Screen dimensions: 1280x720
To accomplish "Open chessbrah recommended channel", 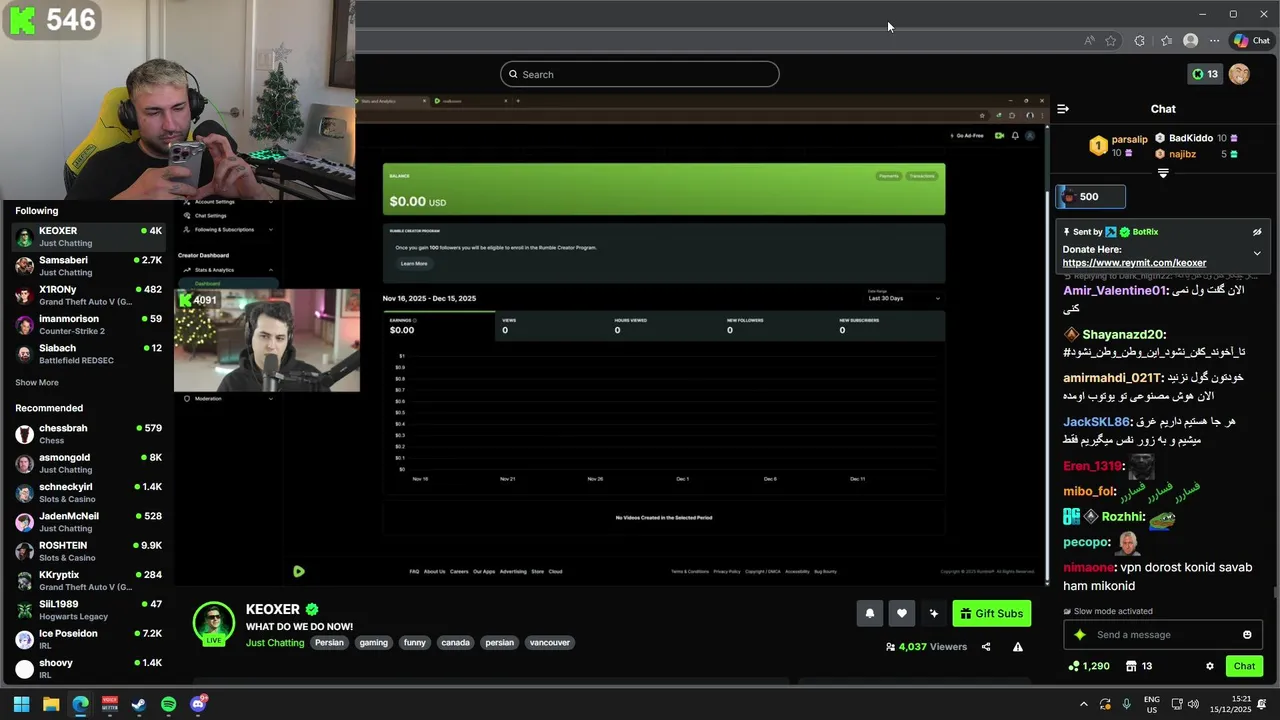I will click(89, 434).
